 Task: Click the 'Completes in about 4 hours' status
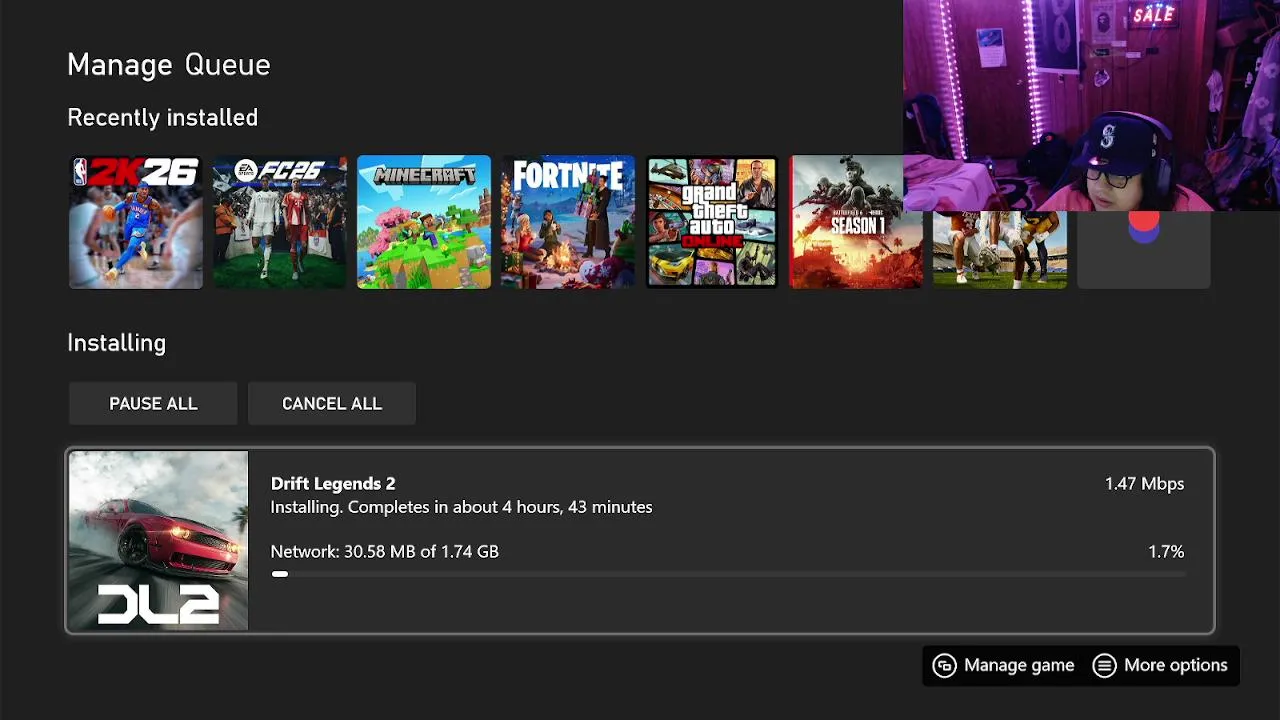pyautogui.click(x=462, y=507)
